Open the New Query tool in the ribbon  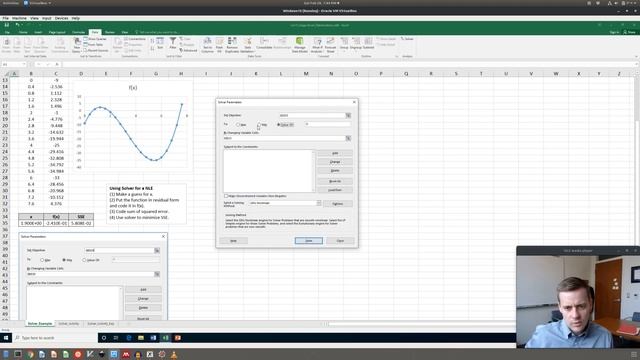click(x=77, y=44)
